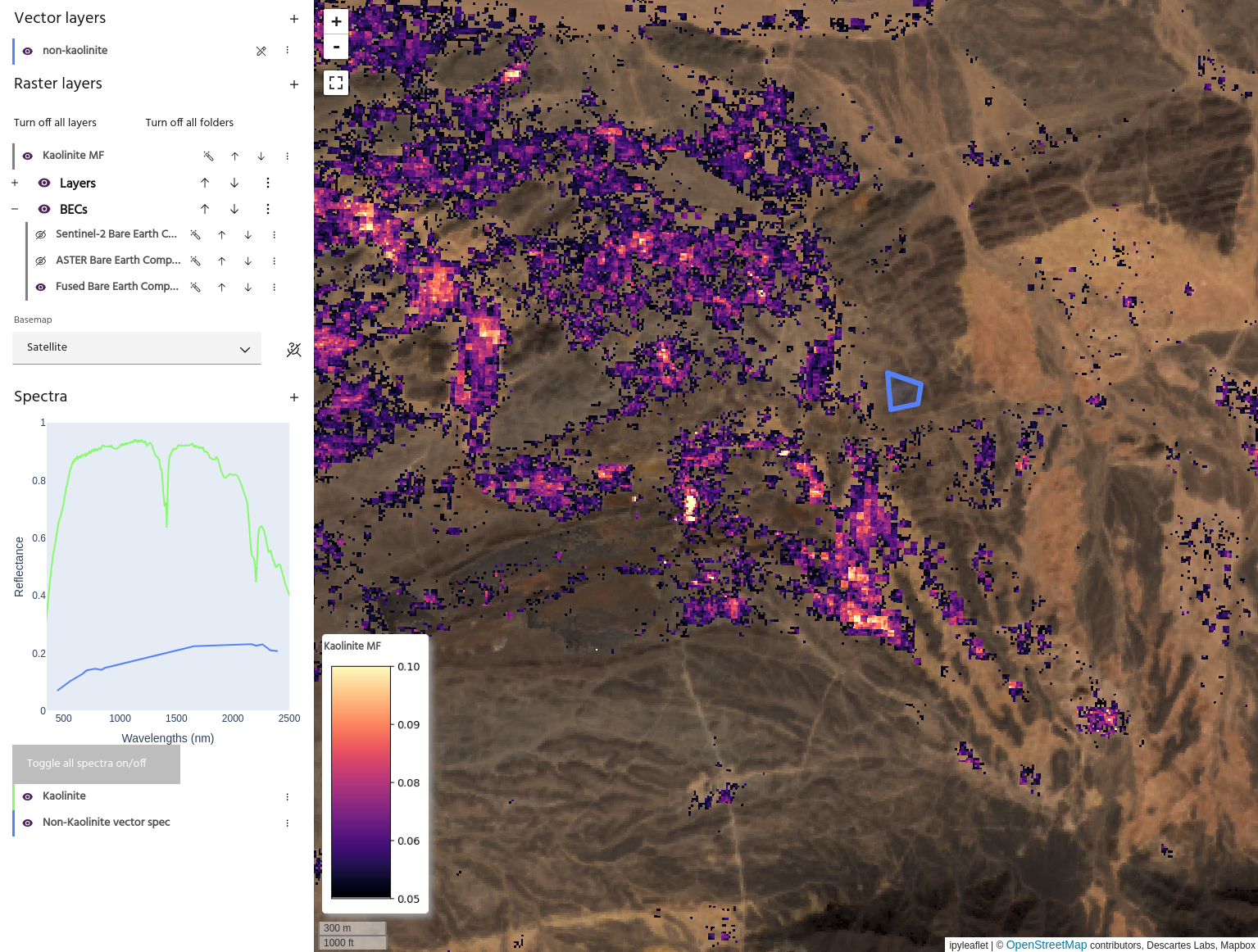Move BECs folder down
Screen dimensions: 1258x952
coord(234,209)
